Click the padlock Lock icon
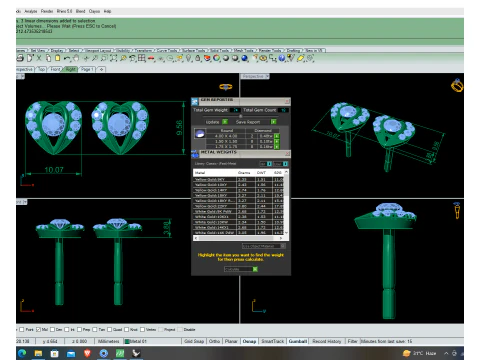Viewport: 480px width, 360px height. [x=198, y=58]
